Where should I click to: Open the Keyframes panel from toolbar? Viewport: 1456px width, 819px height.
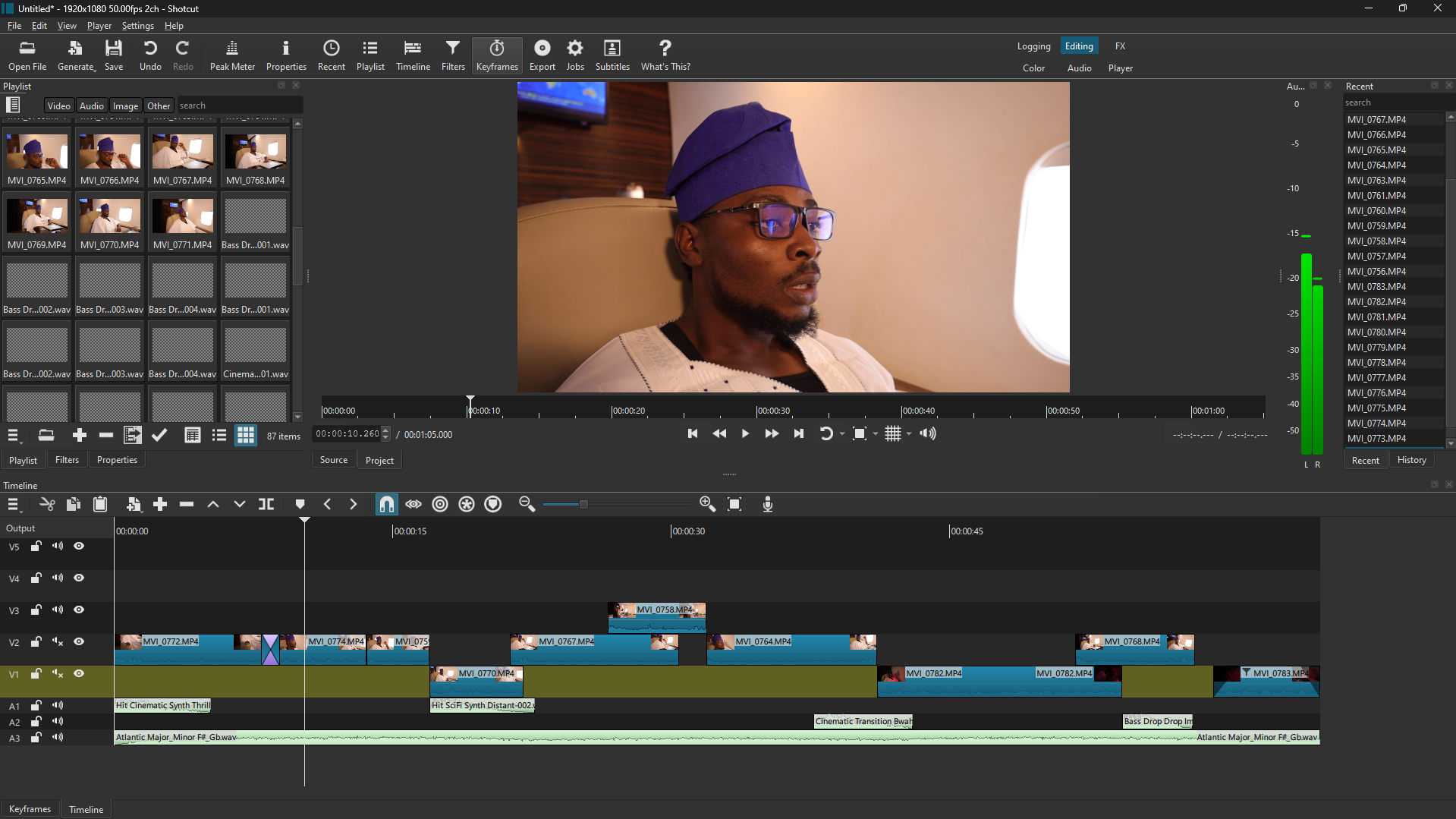pyautogui.click(x=496, y=55)
